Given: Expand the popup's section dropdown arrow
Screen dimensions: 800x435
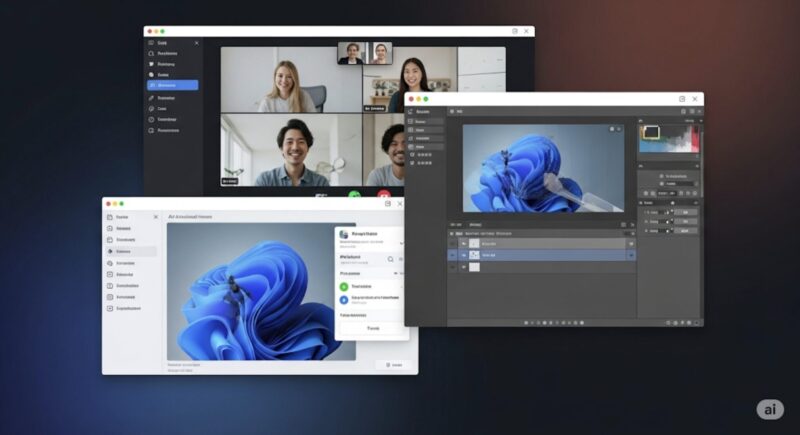Looking at the screenshot, I should [396, 274].
